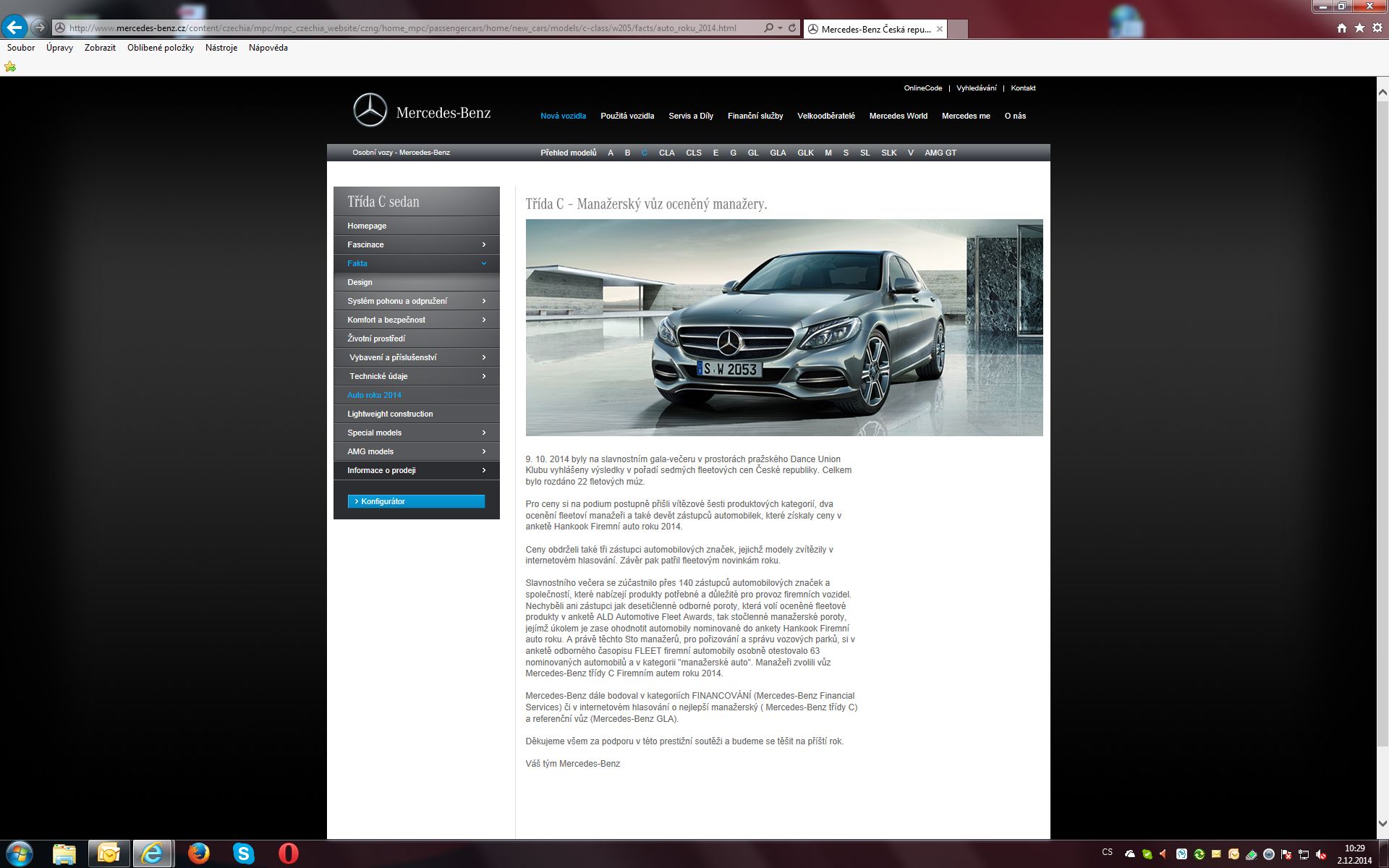Click the C-Class sedan hero image
This screenshot has height=868, width=1389.
(x=784, y=328)
